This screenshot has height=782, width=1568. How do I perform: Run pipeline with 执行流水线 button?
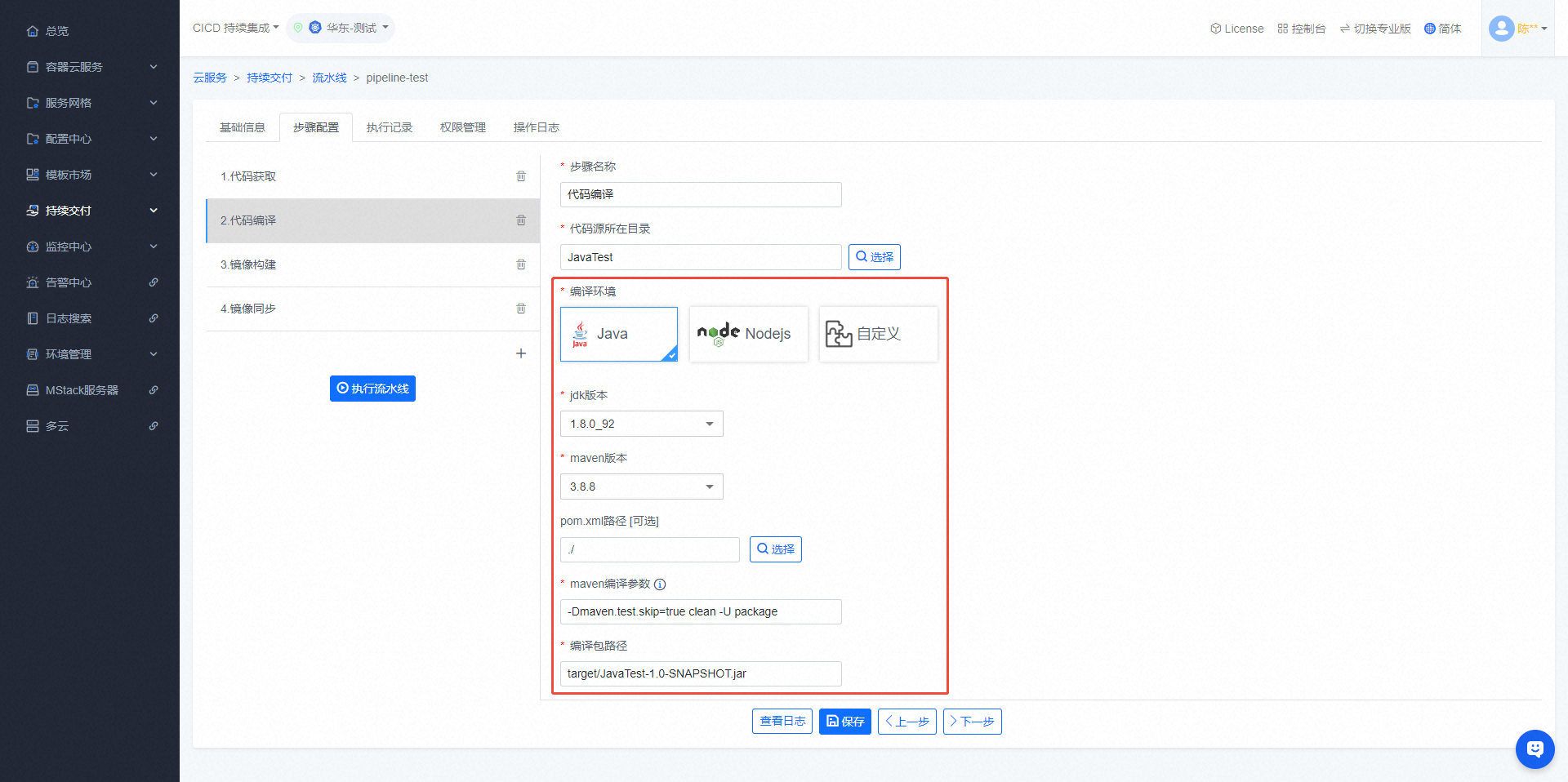tap(372, 389)
